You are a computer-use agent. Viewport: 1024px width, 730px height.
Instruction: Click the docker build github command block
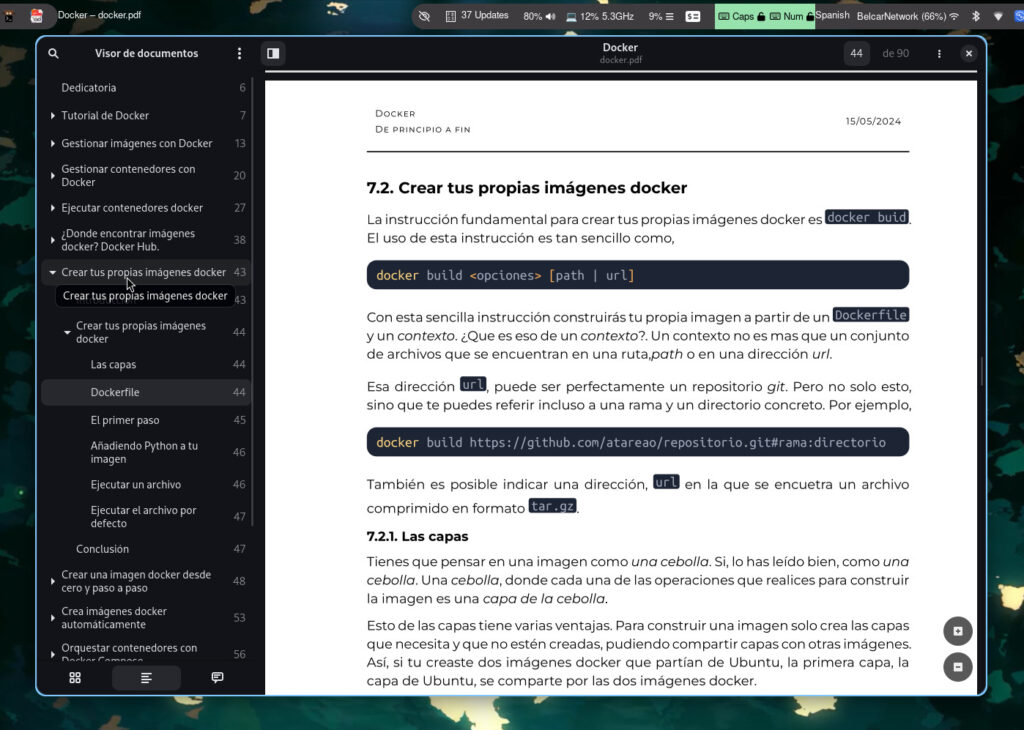tap(637, 442)
